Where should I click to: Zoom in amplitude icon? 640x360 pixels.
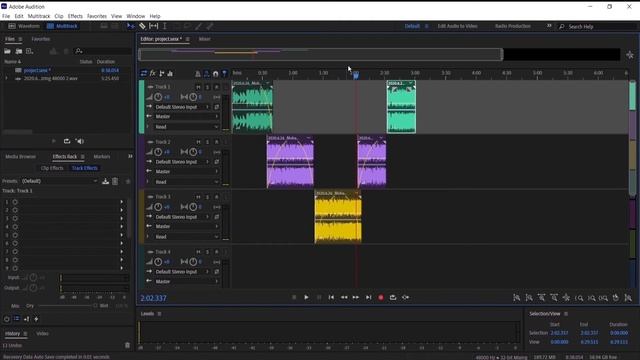(517, 298)
